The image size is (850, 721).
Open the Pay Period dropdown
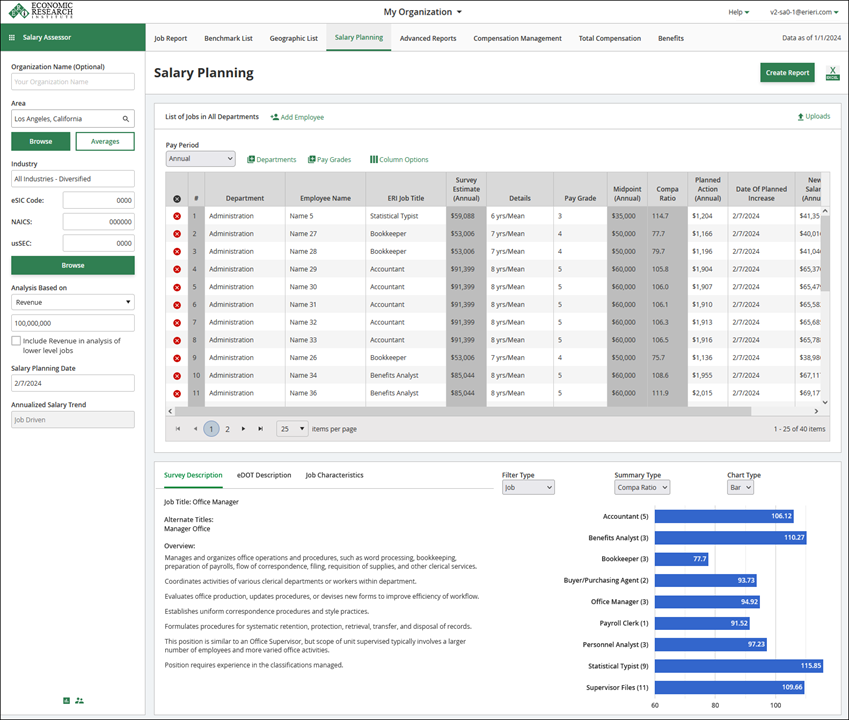[200, 159]
